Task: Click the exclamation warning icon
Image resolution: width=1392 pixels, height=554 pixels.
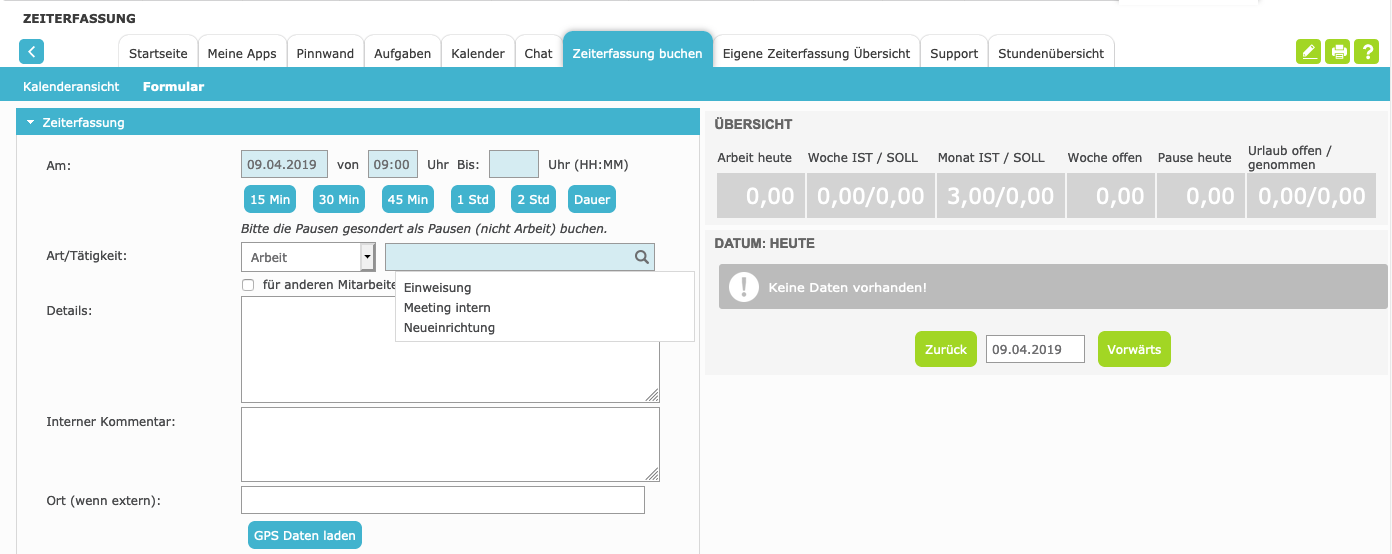Action: (744, 287)
